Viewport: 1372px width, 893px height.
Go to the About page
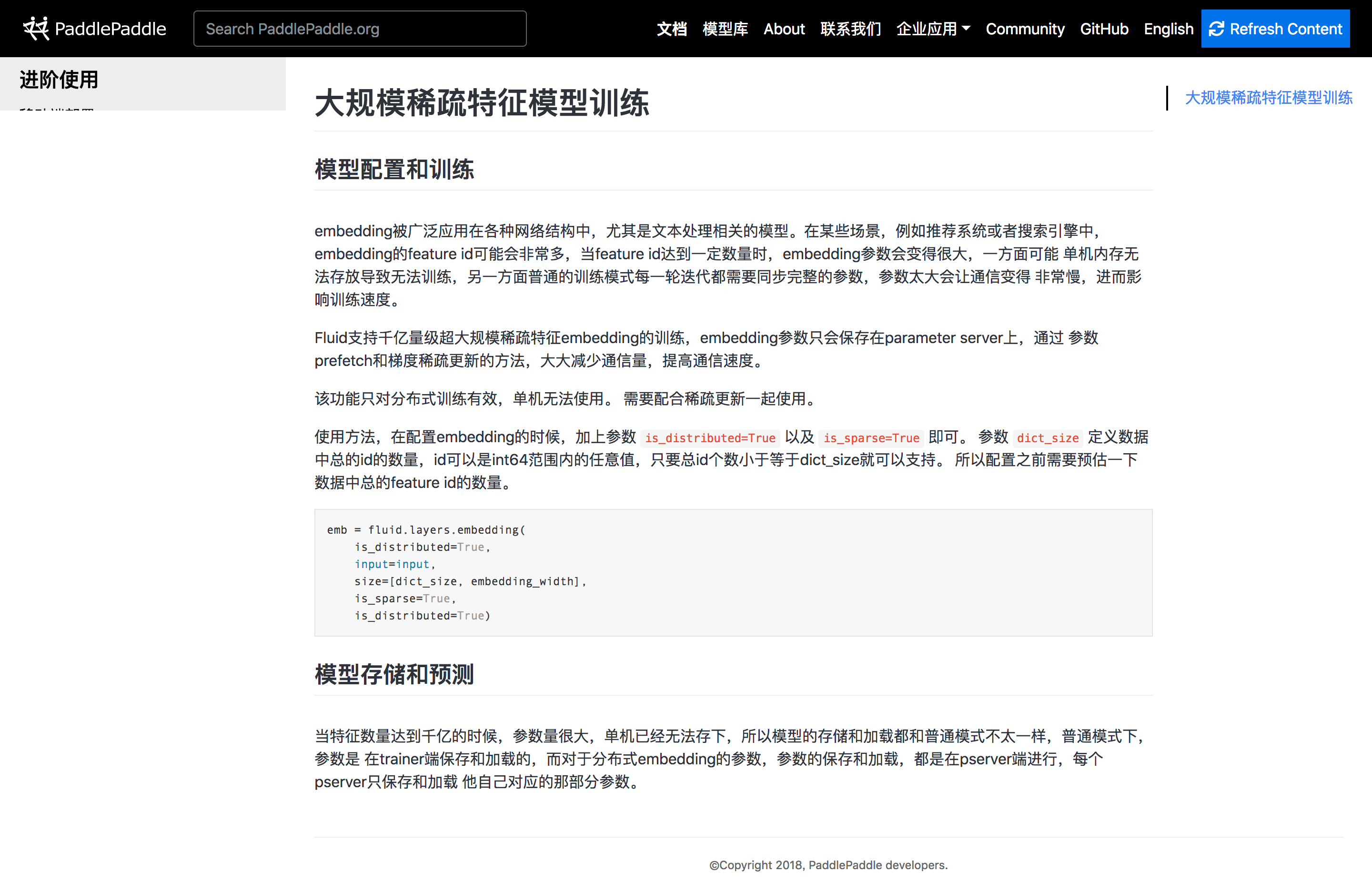click(x=784, y=29)
